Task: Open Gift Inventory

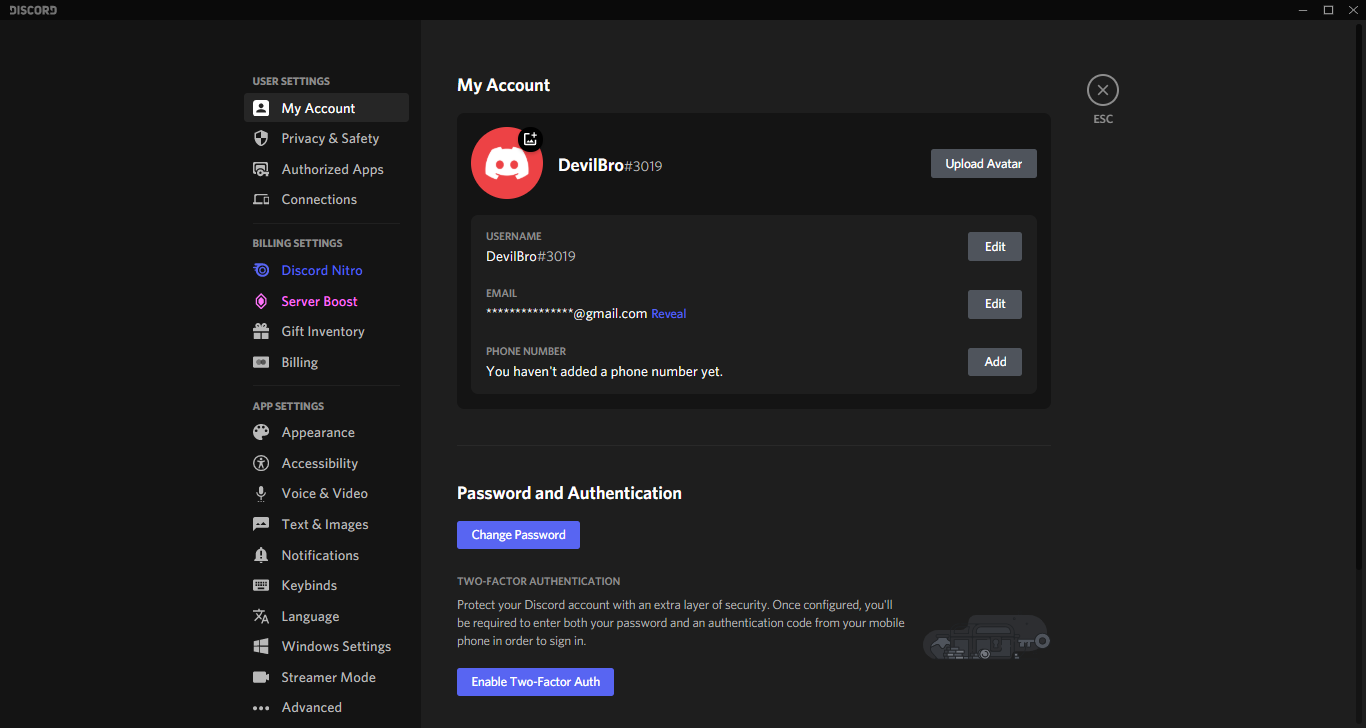Action: click(326, 331)
